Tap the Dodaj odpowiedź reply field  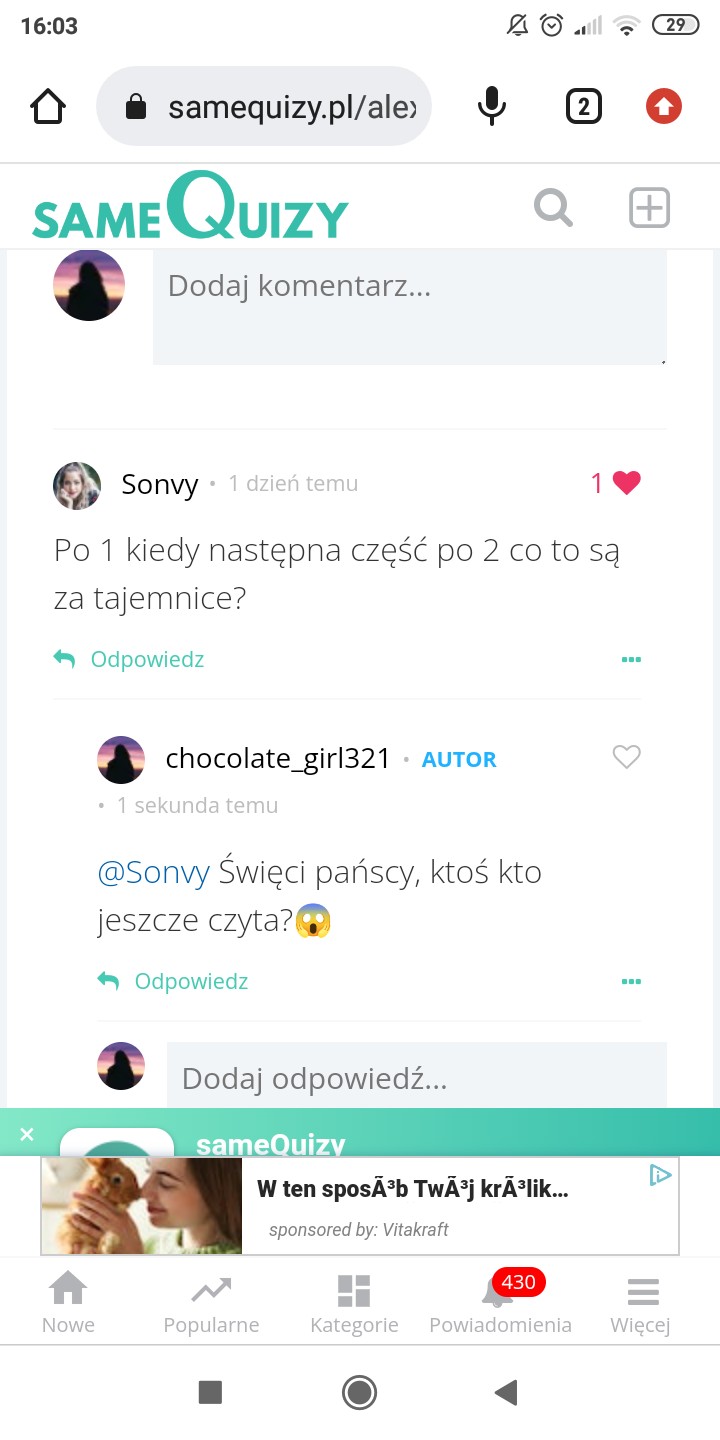tap(416, 1078)
